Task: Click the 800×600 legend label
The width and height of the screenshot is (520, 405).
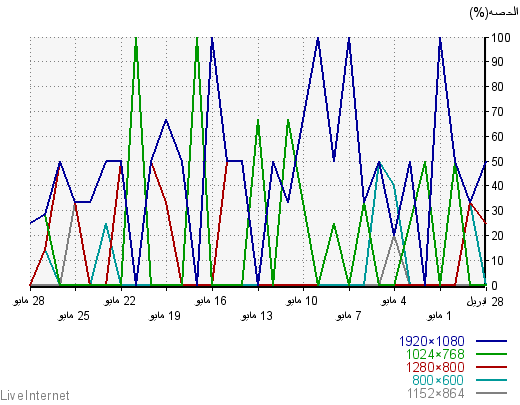Action: pos(438,380)
